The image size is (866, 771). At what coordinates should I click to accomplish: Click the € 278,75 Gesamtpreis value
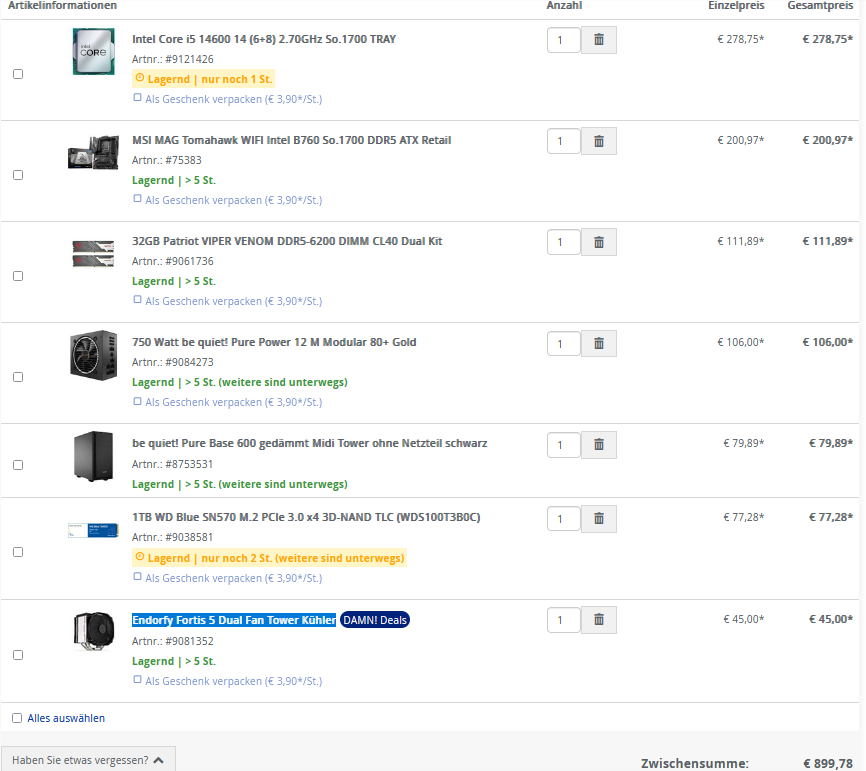pyautogui.click(x=827, y=39)
